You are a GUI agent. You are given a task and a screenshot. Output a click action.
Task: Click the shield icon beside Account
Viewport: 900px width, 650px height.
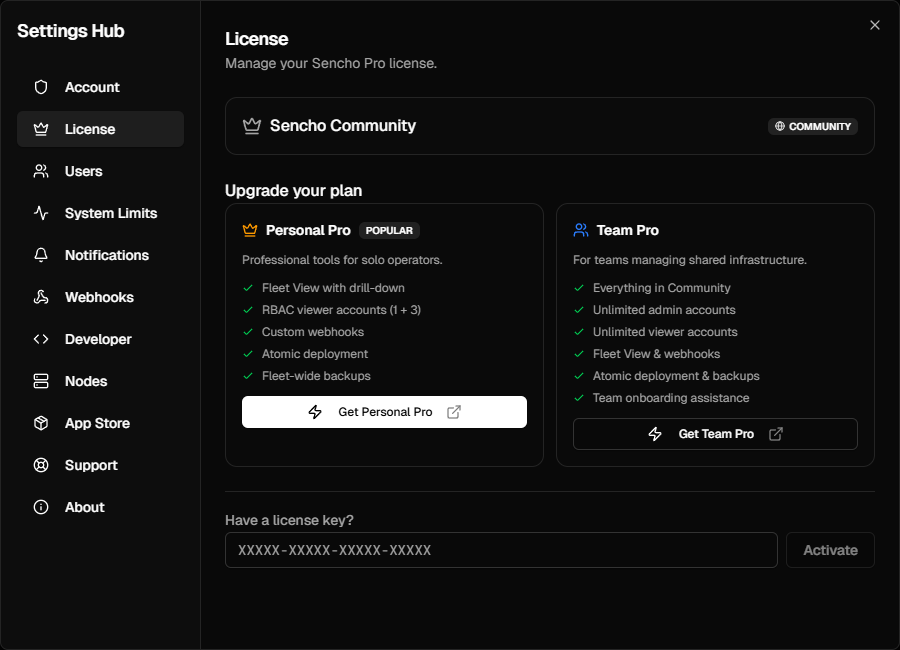tap(41, 87)
